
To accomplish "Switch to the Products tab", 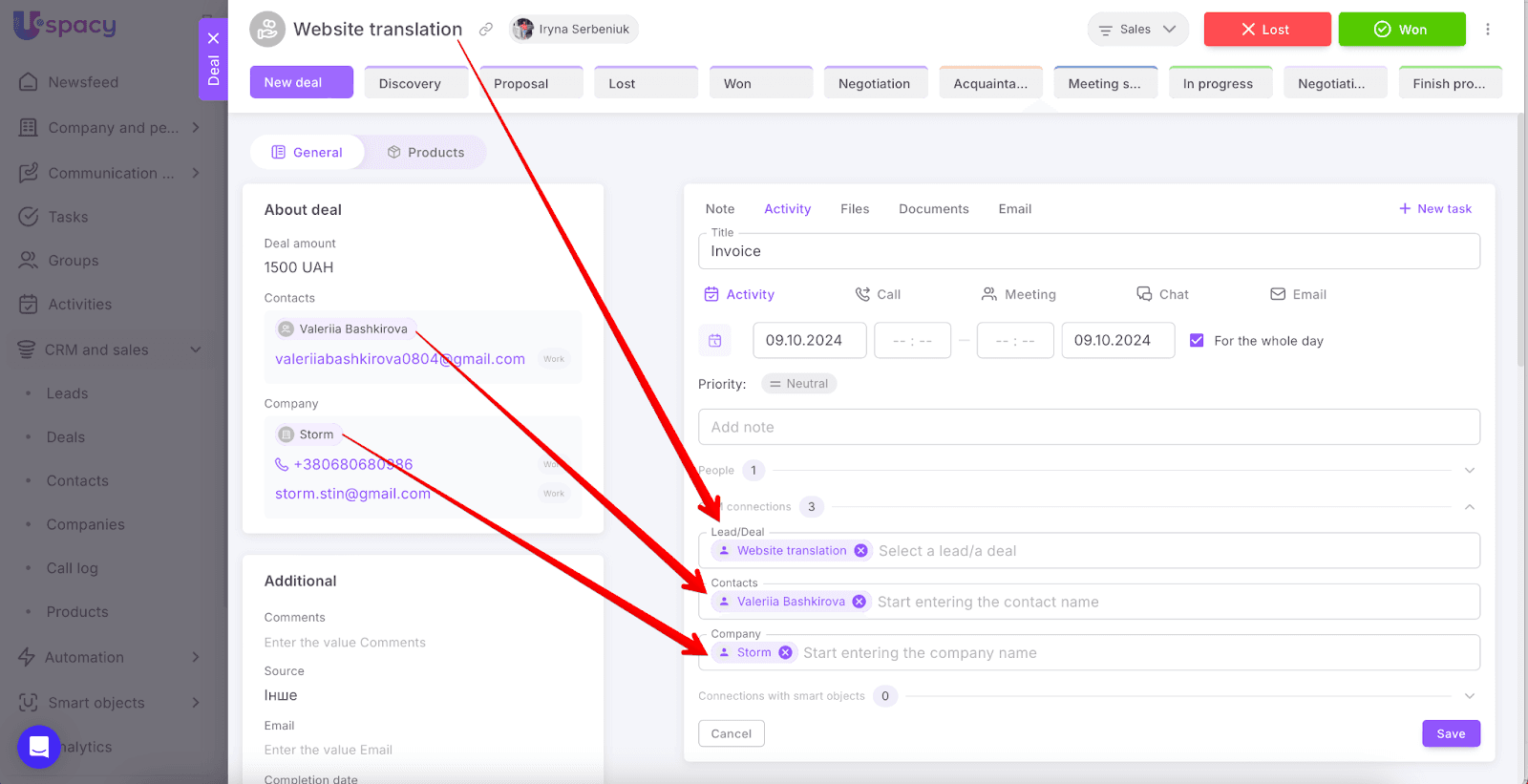I will [x=426, y=153].
